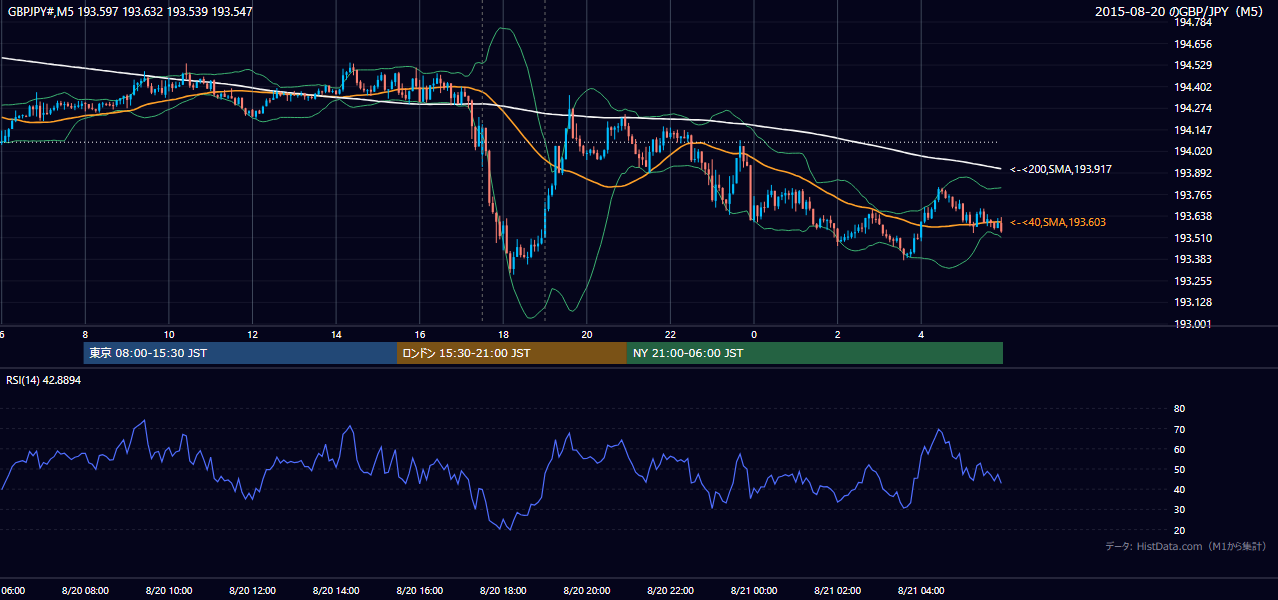Click price axis label 194.529
This screenshot has width=1278, height=600.
[x=1193, y=65]
